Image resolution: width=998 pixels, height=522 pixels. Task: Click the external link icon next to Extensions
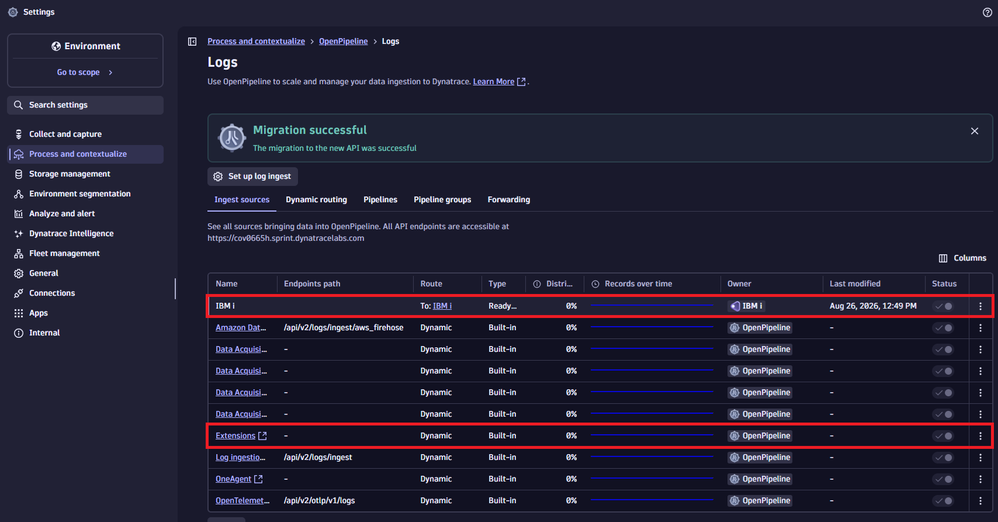[x=262, y=436]
